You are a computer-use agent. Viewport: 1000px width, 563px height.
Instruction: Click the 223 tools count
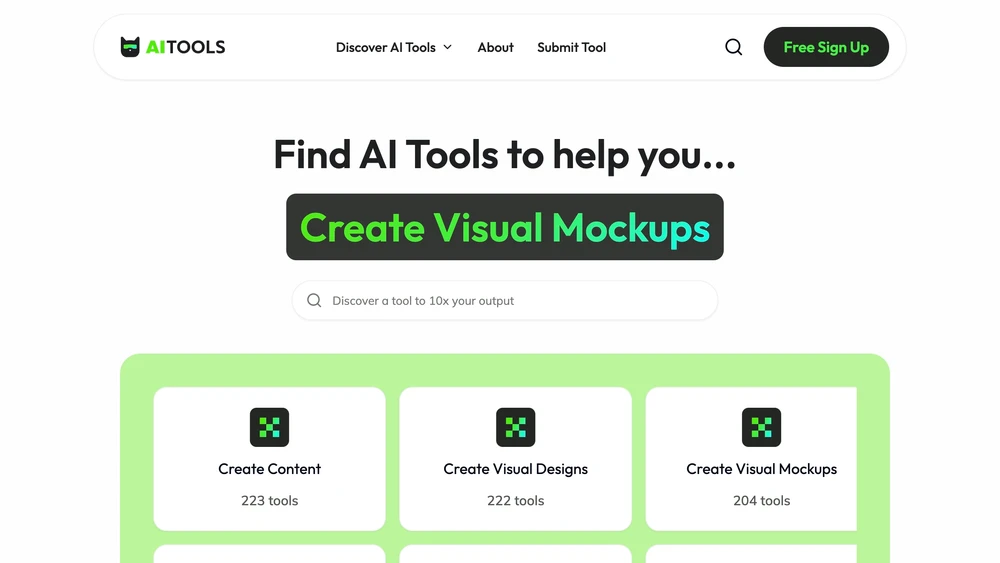pos(269,501)
